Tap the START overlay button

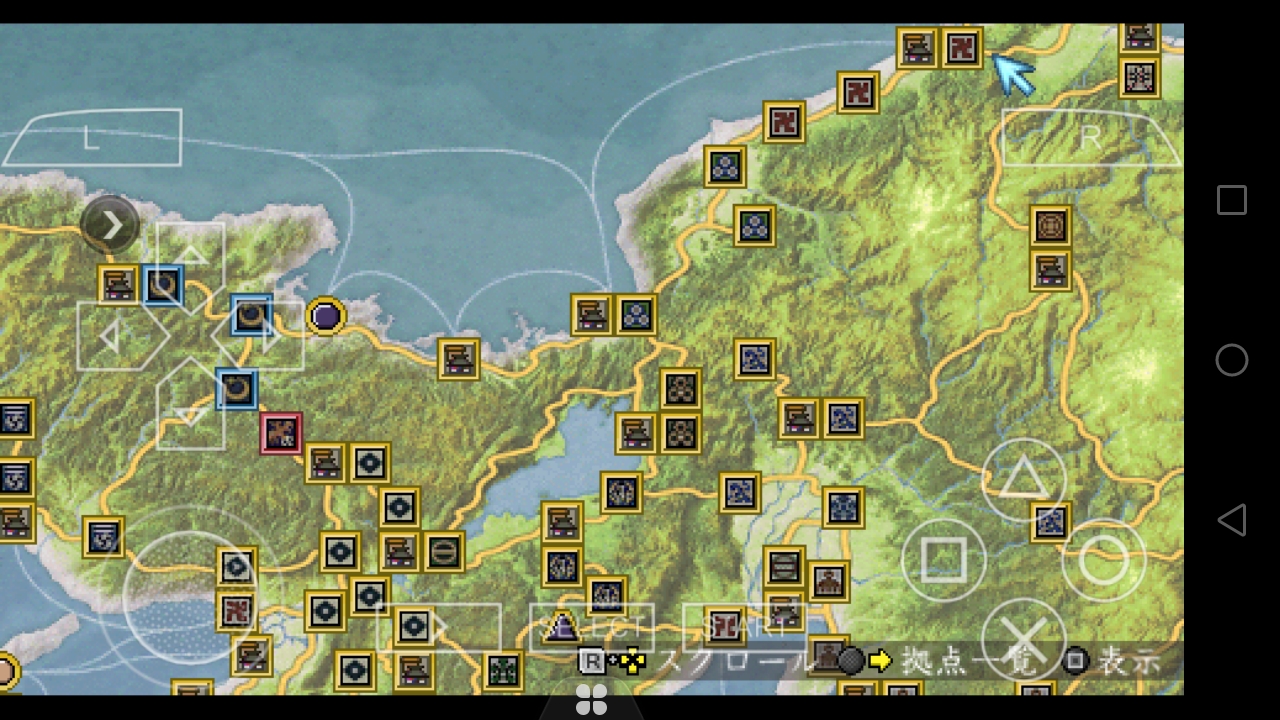pyautogui.click(x=745, y=628)
